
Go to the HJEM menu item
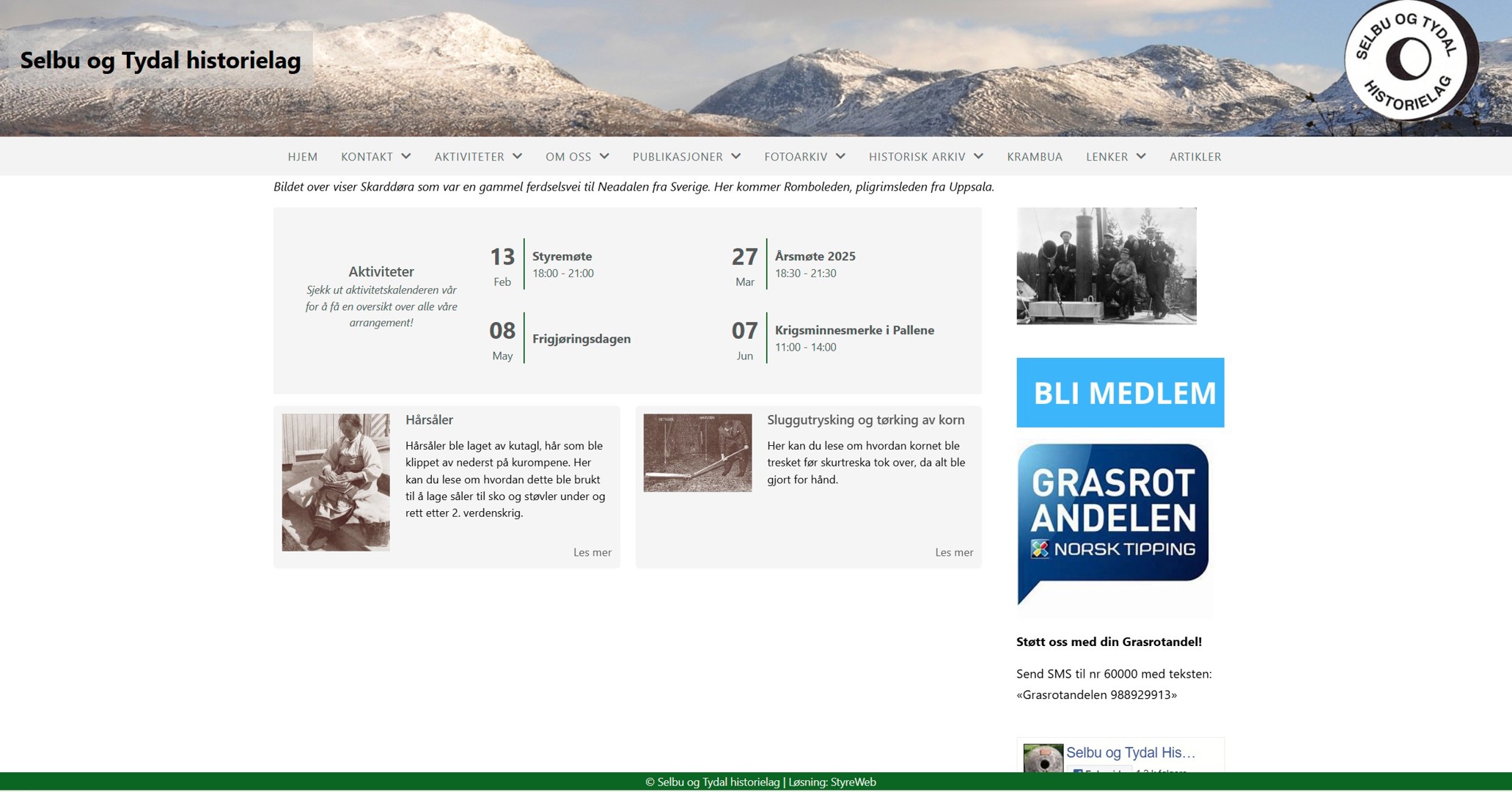click(303, 156)
